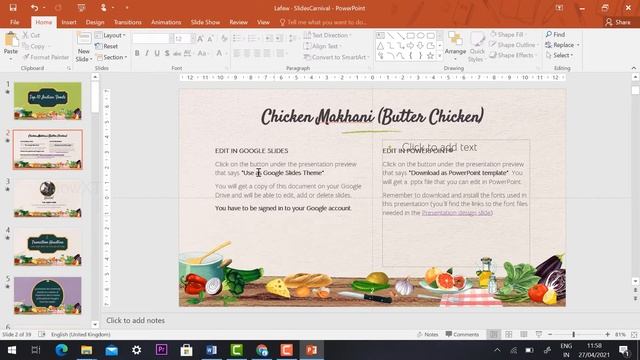640x360 pixels.
Task: Click the zoom in plus button
Action: [x=607, y=334]
